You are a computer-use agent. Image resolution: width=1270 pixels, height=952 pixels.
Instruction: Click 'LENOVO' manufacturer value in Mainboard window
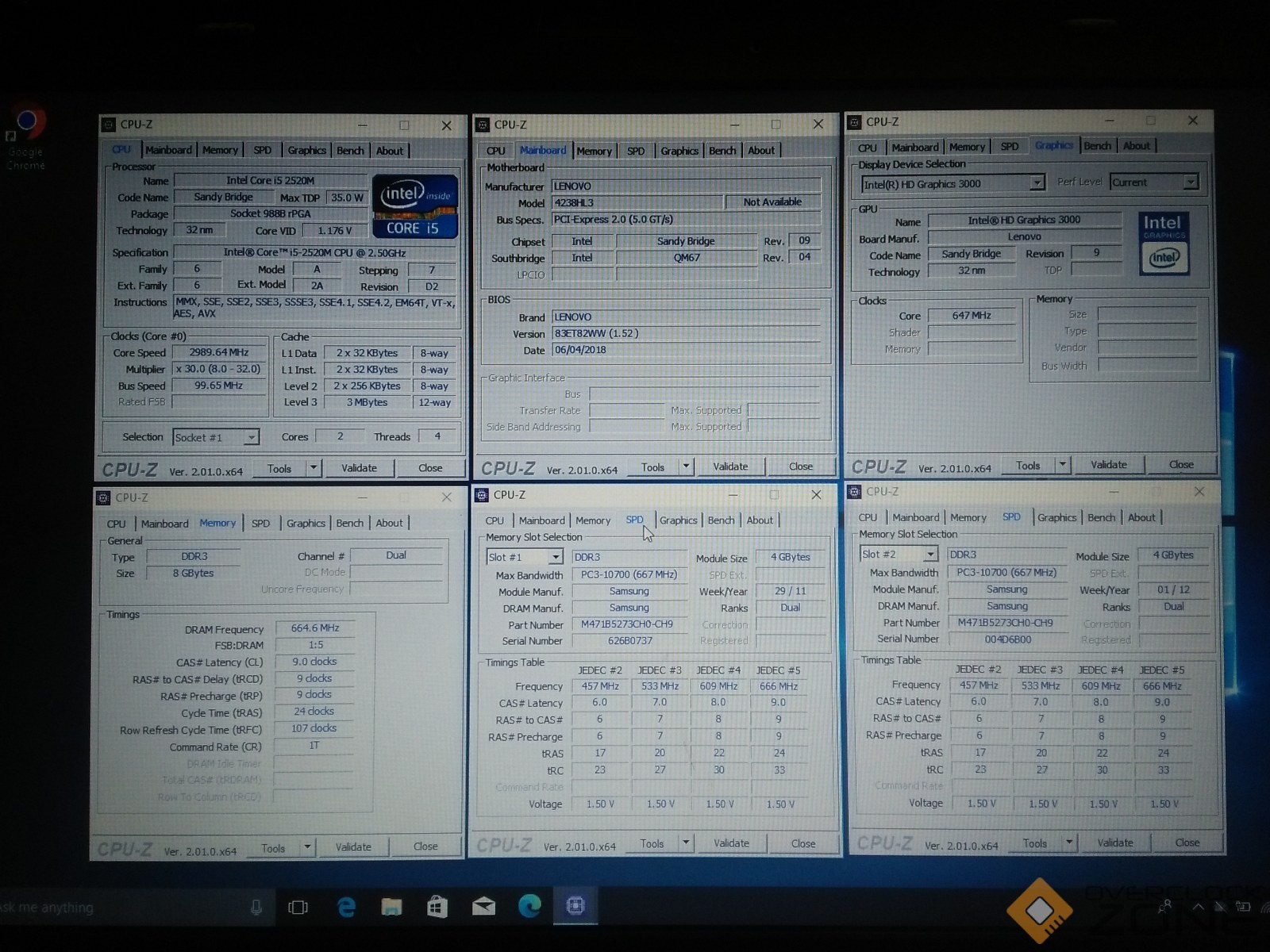coord(686,186)
